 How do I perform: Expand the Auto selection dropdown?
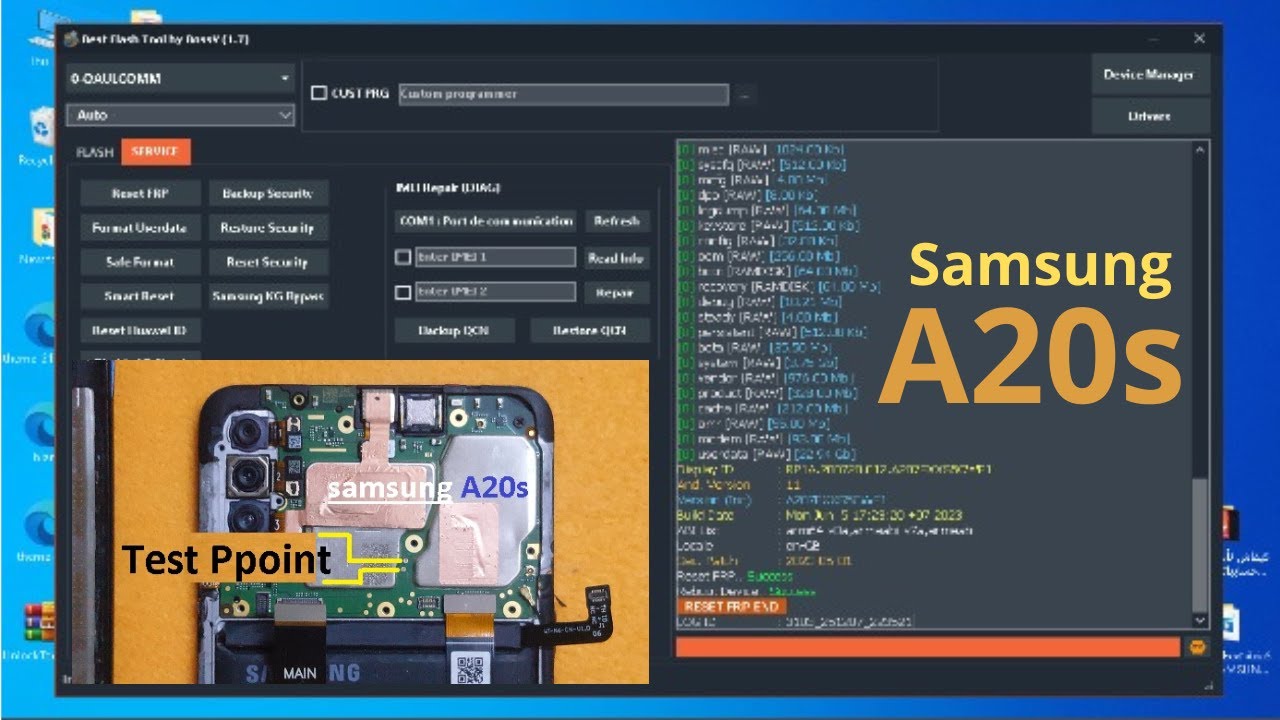pos(180,116)
